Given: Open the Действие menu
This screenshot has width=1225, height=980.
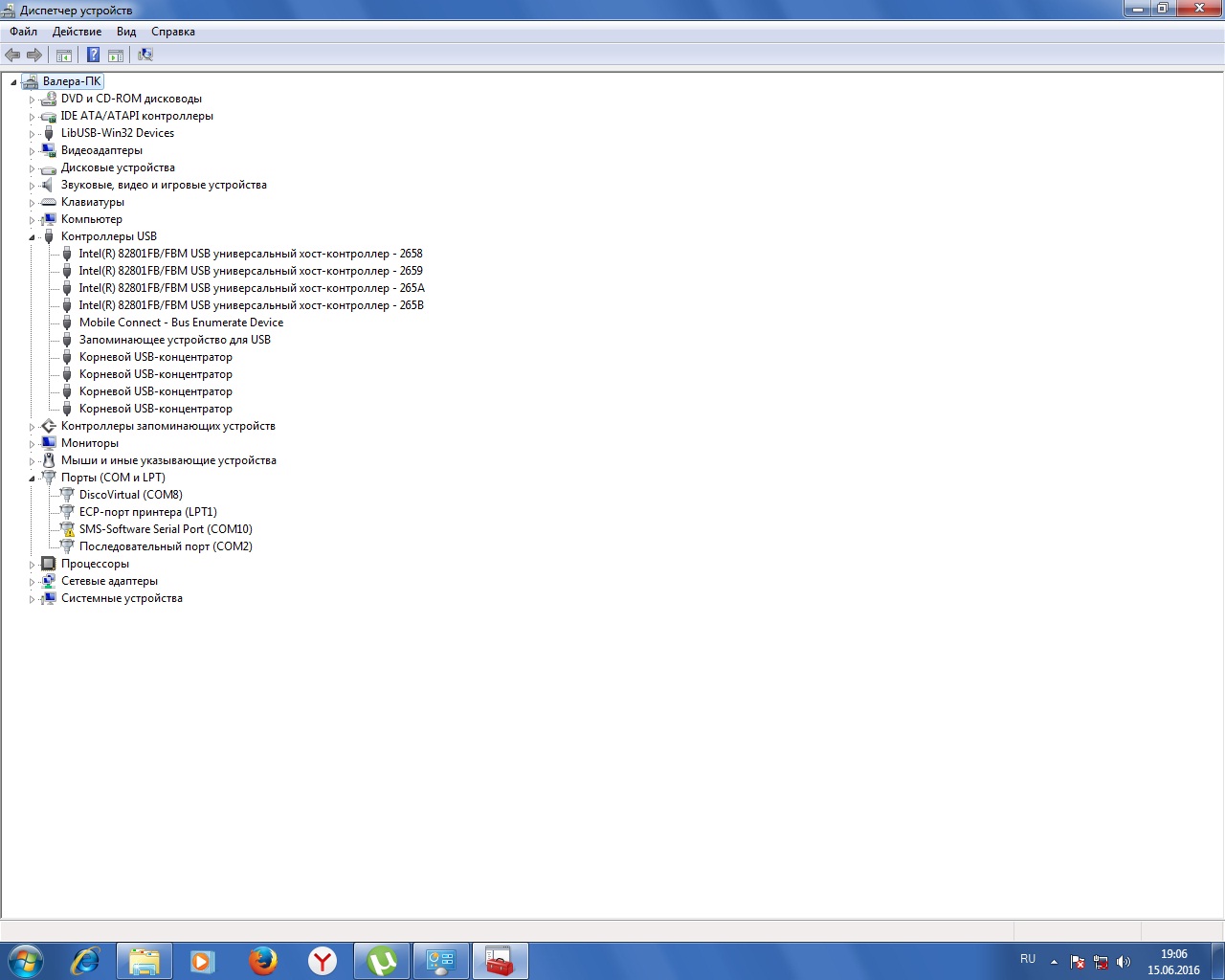Looking at the screenshot, I should tap(77, 32).
